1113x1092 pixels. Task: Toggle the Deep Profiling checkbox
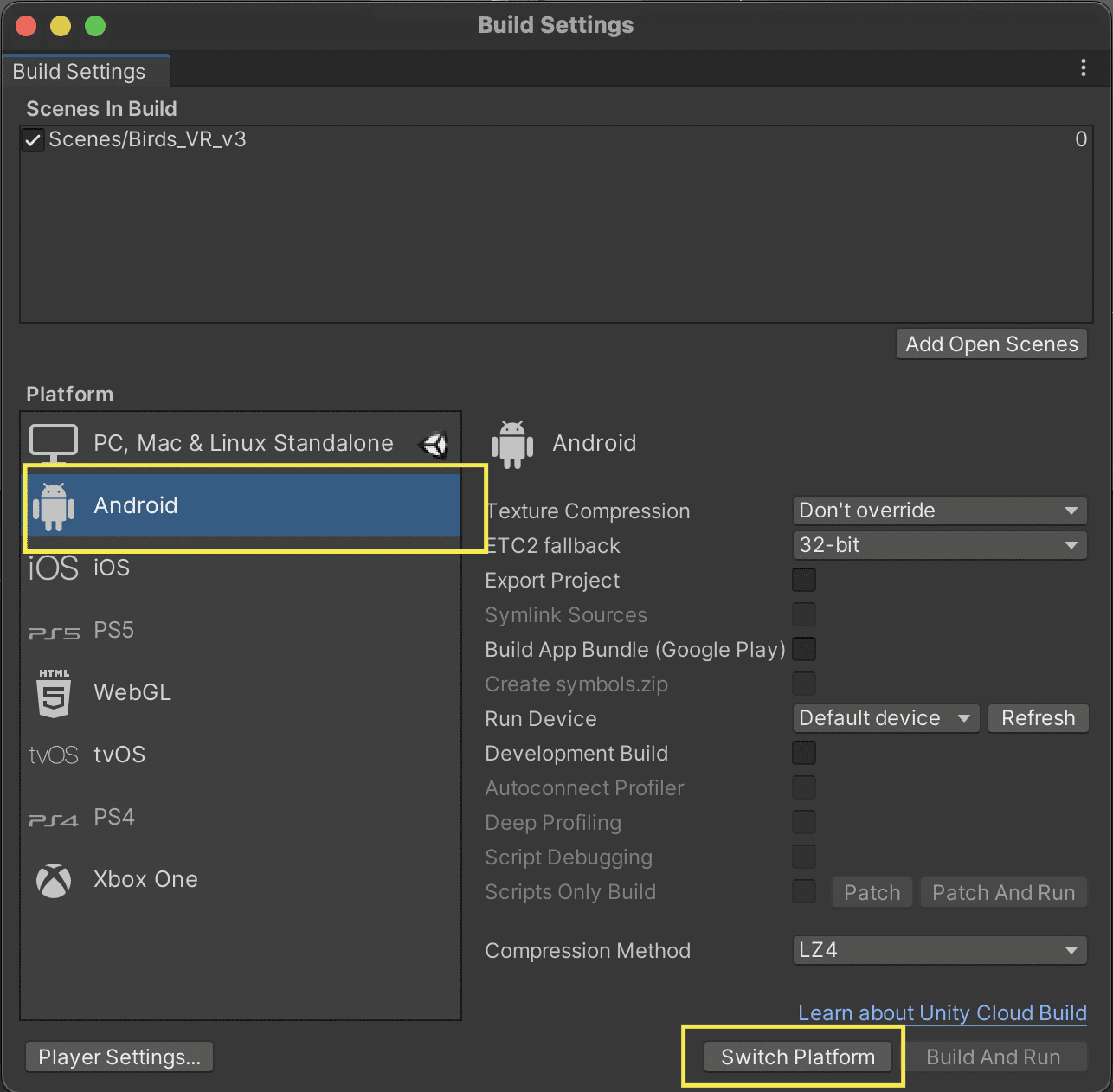click(804, 822)
